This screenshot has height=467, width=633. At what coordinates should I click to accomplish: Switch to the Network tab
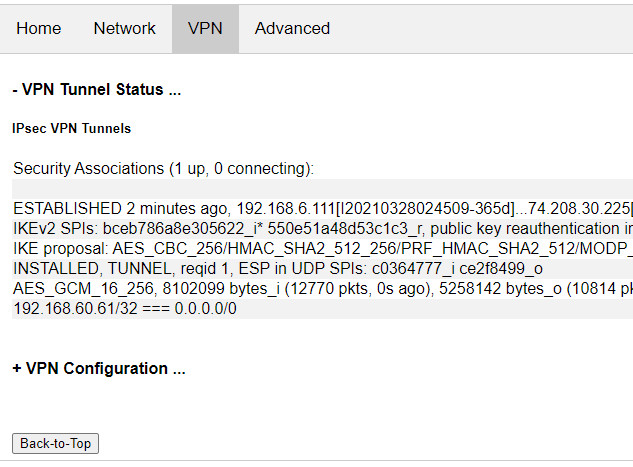(125, 29)
